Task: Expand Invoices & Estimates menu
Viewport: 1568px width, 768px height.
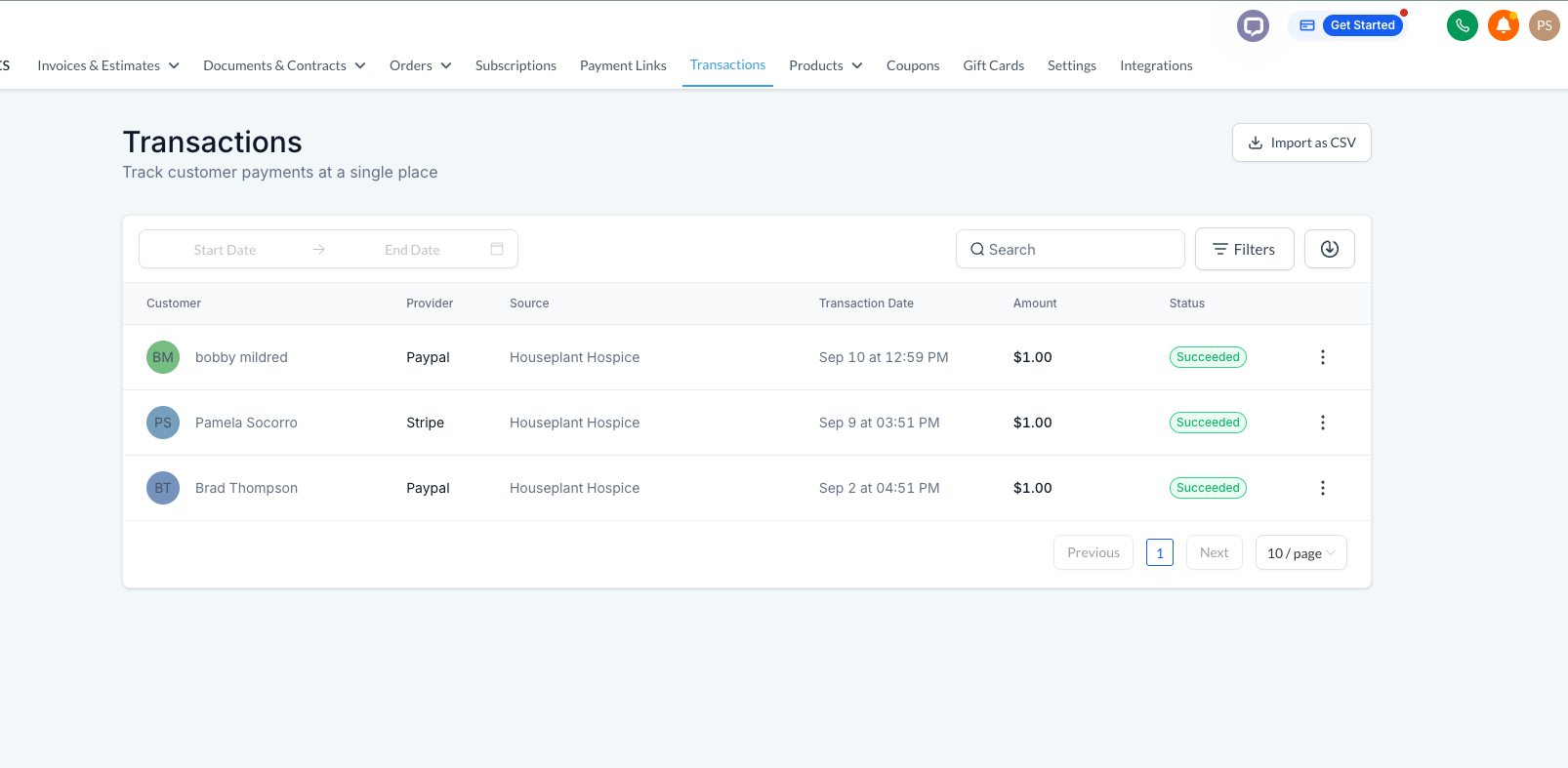Action: tap(108, 65)
